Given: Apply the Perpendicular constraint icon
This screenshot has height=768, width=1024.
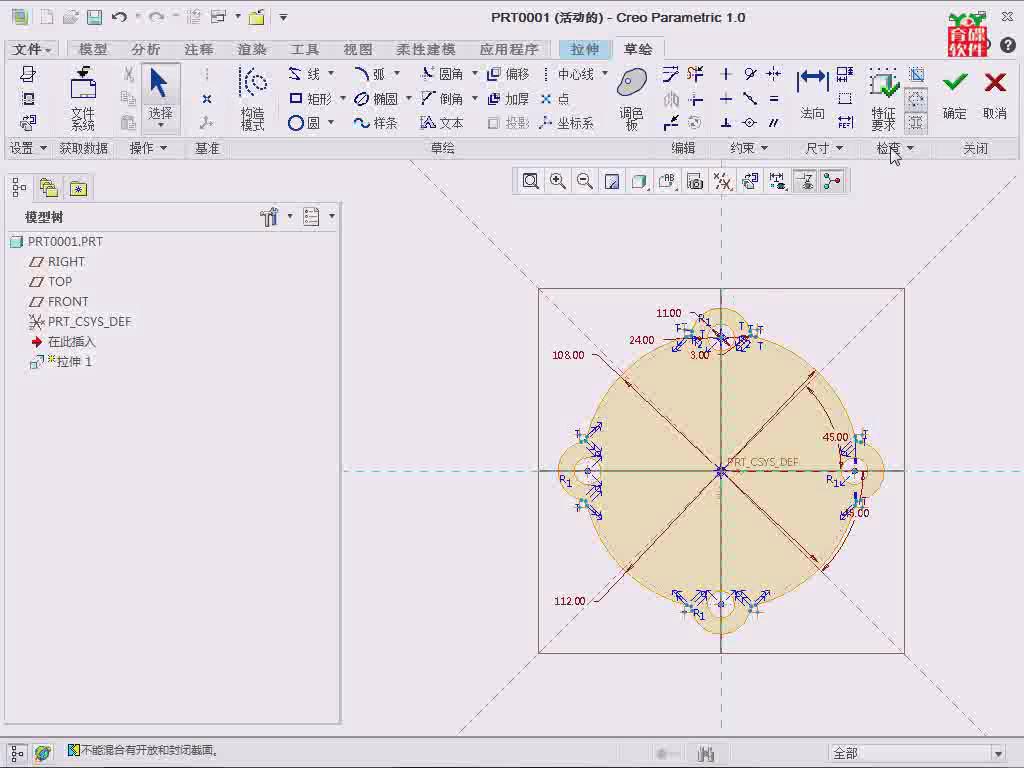Looking at the screenshot, I should pos(726,123).
